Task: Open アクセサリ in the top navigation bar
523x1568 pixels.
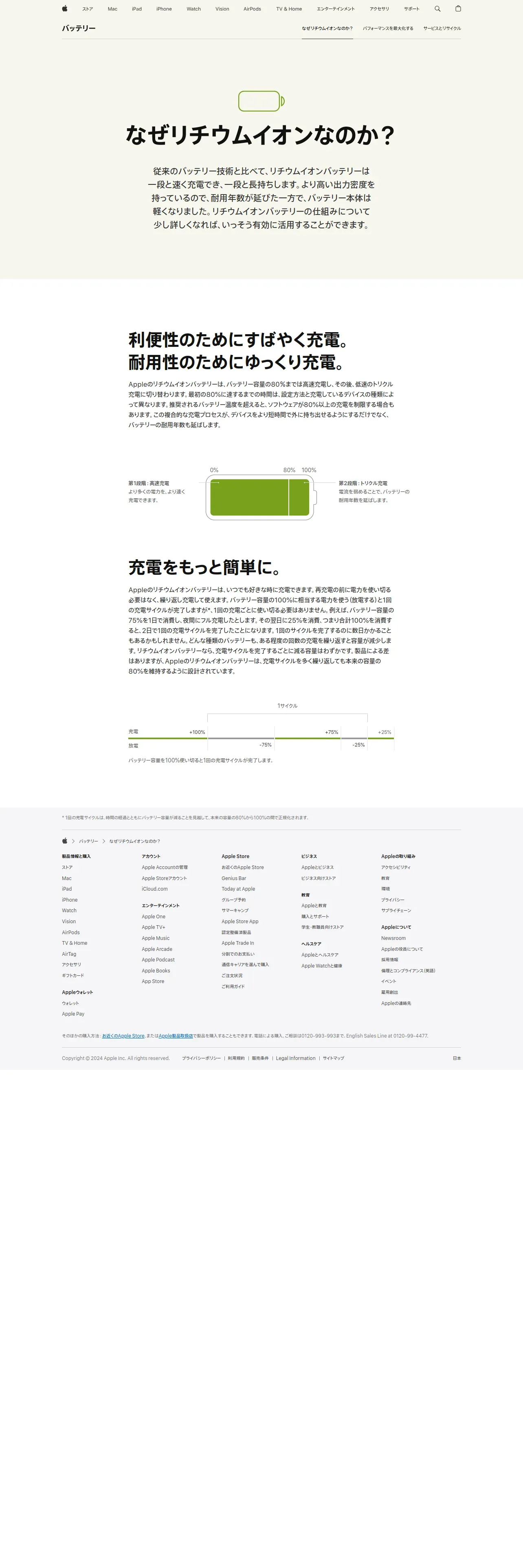Action: click(379, 9)
